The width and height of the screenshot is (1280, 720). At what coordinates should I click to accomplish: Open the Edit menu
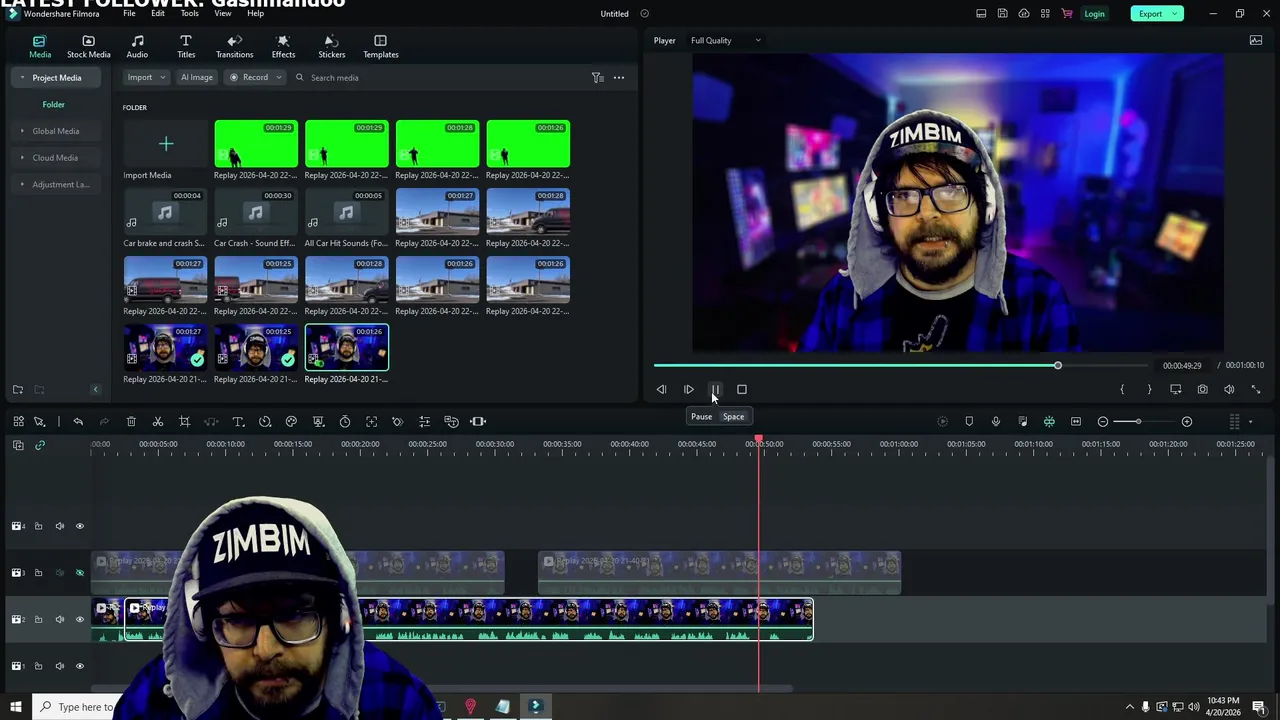(158, 14)
